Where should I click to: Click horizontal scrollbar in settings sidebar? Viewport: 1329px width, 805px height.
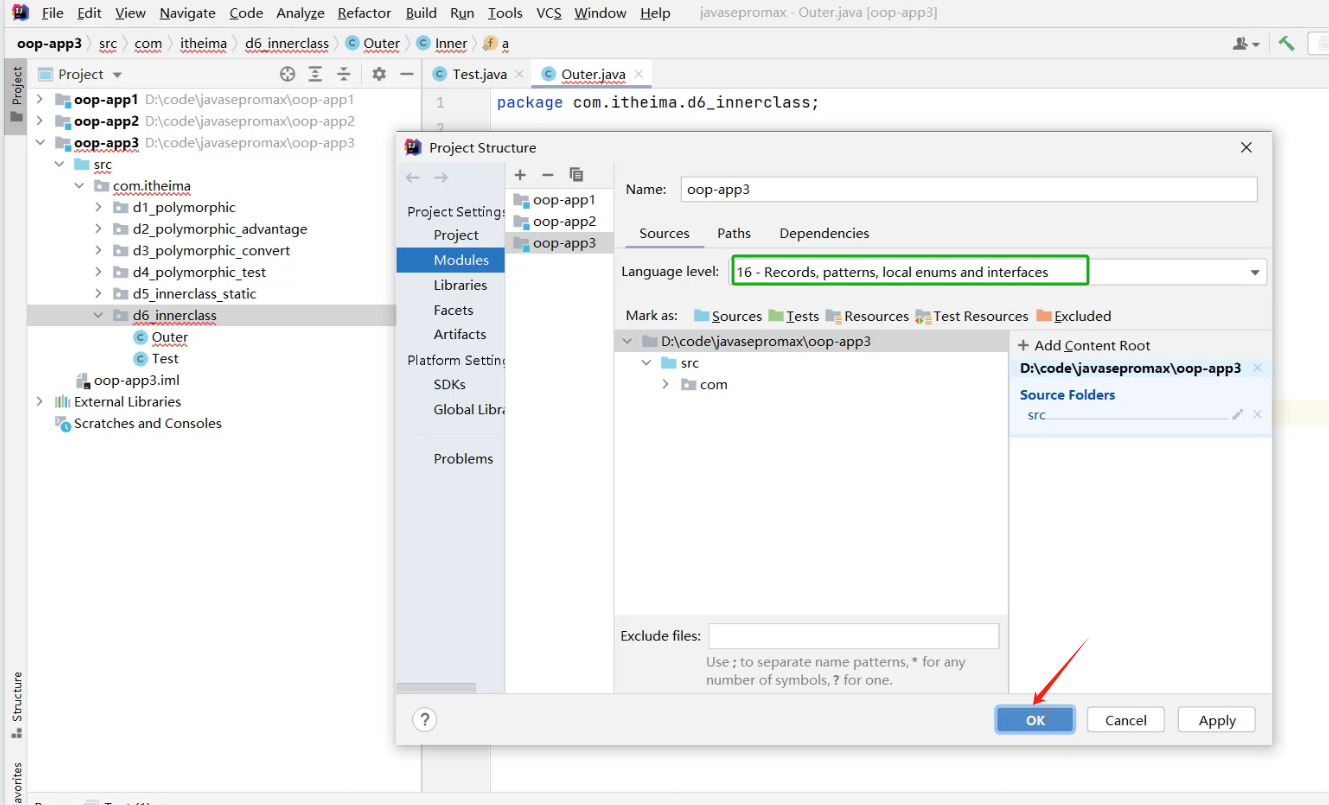[437, 688]
